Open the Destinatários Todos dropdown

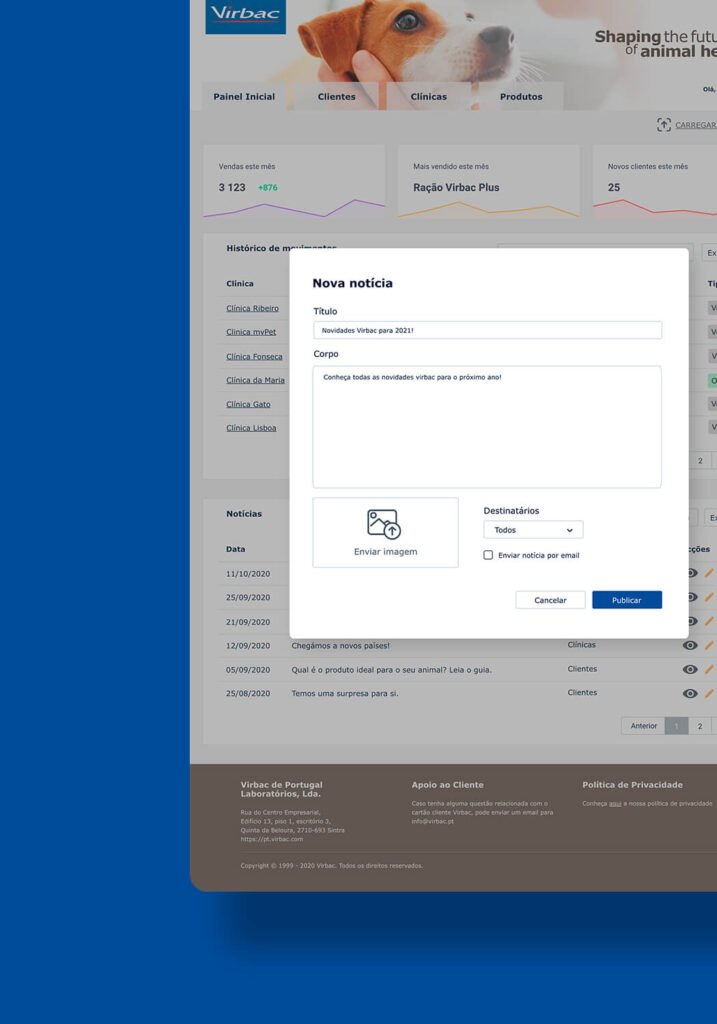click(533, 530)
